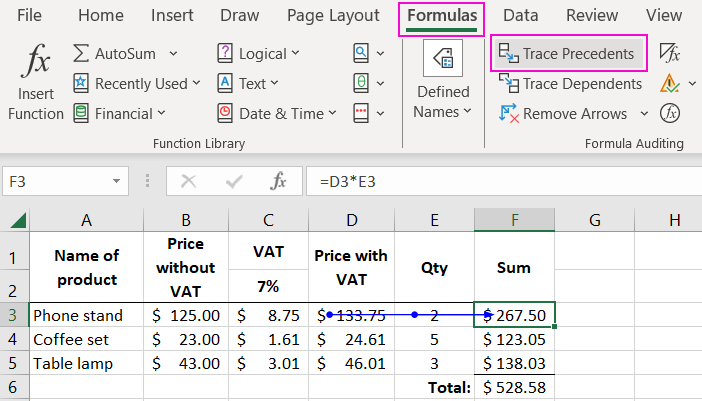Toggle Show Formulas in Formula Auditing

pyautogui.click(x=670, y=54)
